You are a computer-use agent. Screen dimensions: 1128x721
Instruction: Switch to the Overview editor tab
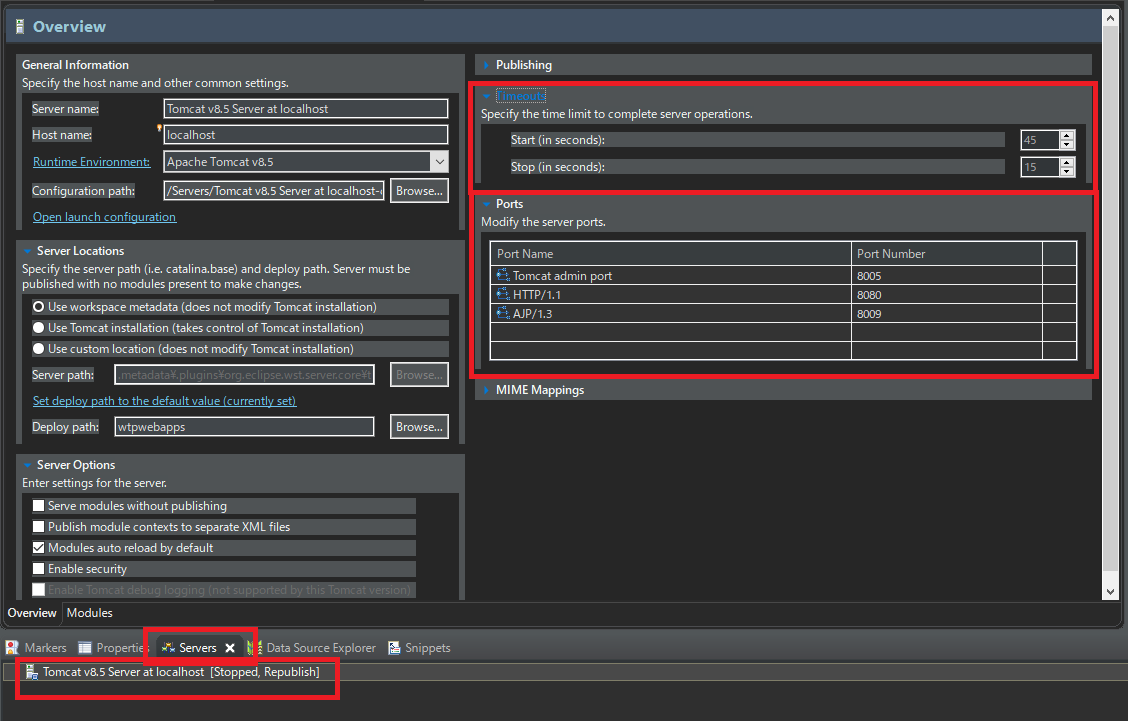click(x=32, y=613)
